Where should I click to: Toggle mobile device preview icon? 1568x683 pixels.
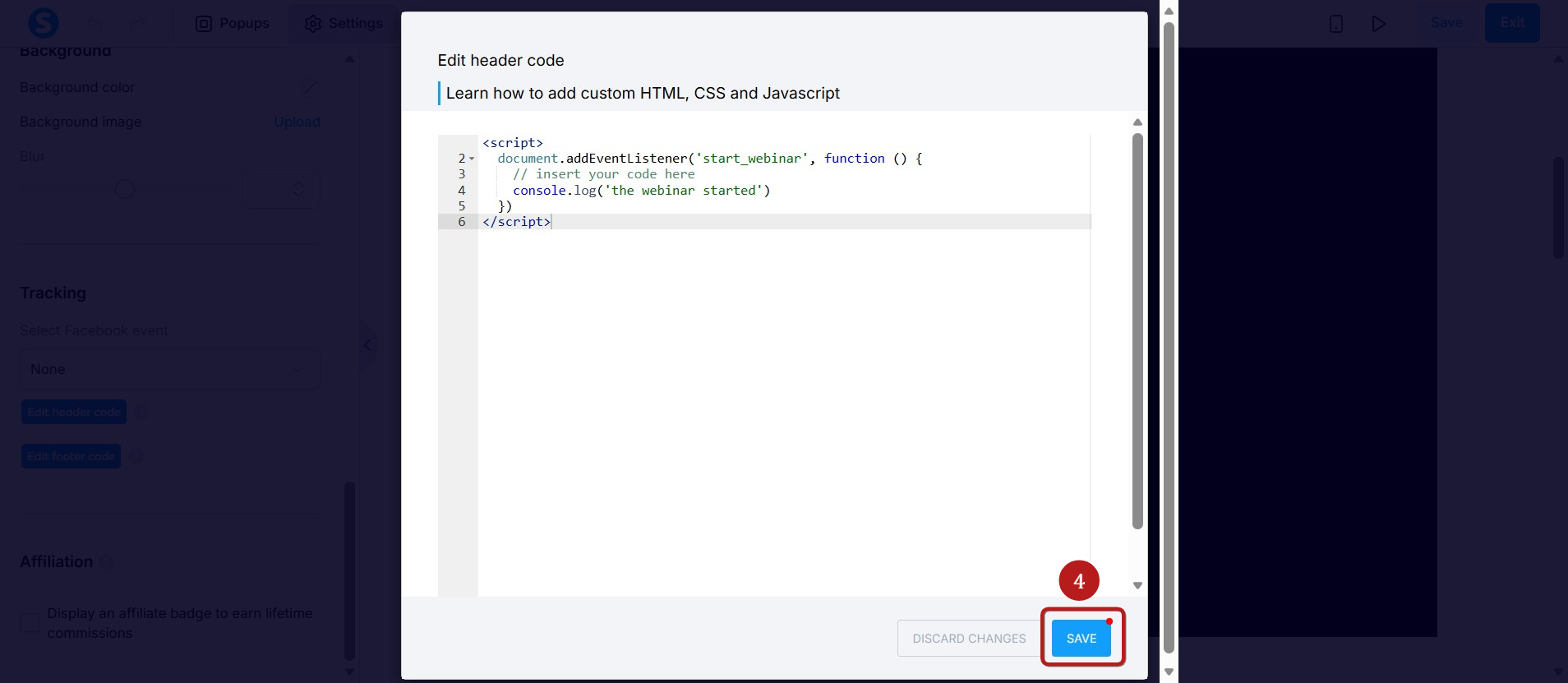(1336, 24)
